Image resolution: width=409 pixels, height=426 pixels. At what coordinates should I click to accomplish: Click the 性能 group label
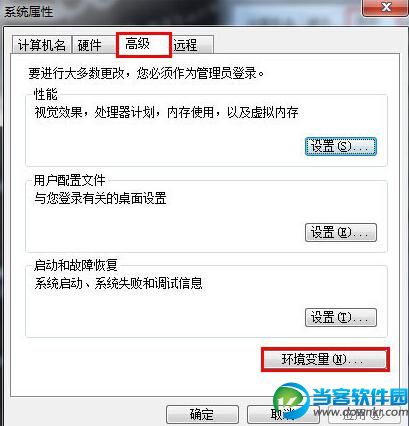pos(46,95)
